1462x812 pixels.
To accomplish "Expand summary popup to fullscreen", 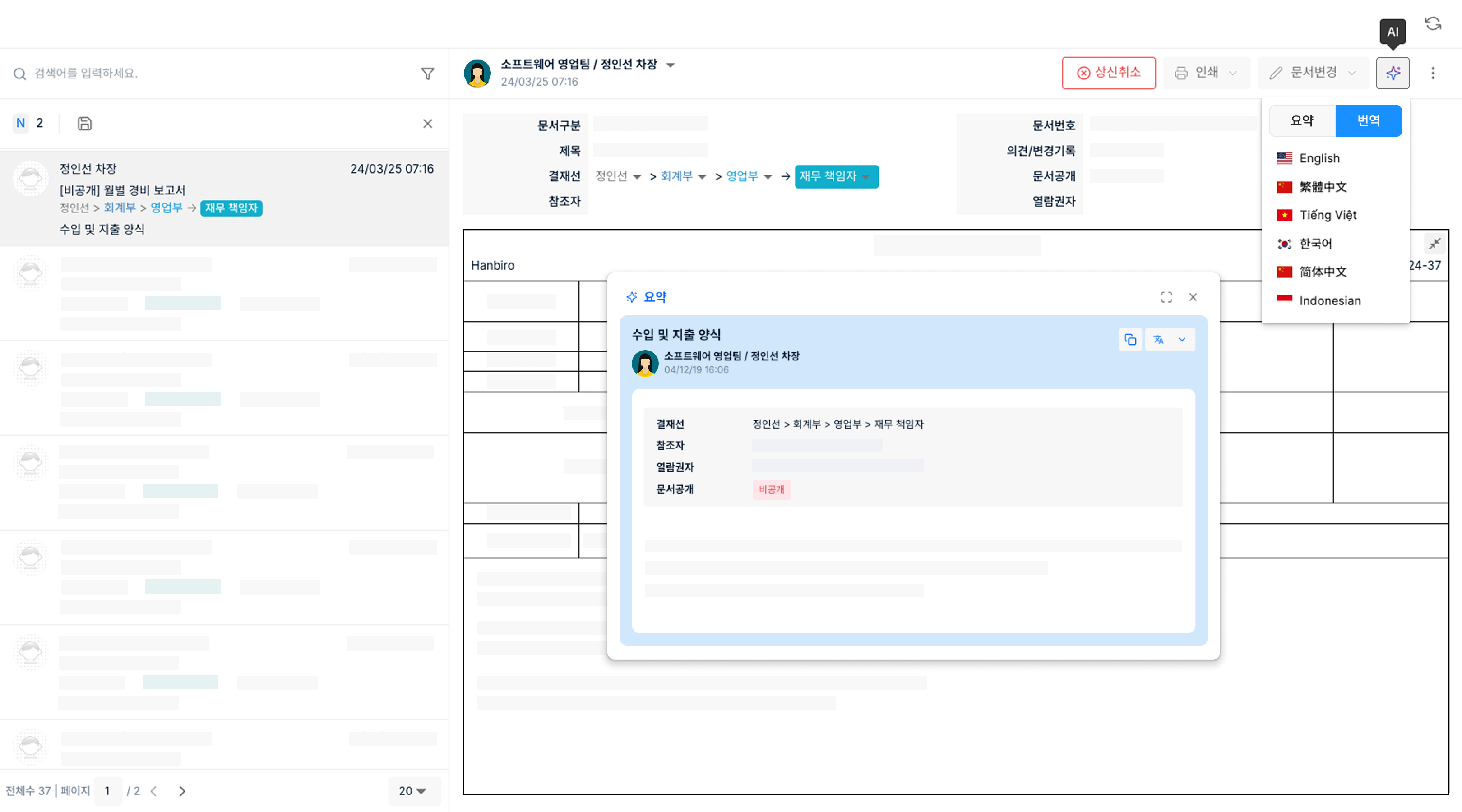I will (x=1166, y=297).
